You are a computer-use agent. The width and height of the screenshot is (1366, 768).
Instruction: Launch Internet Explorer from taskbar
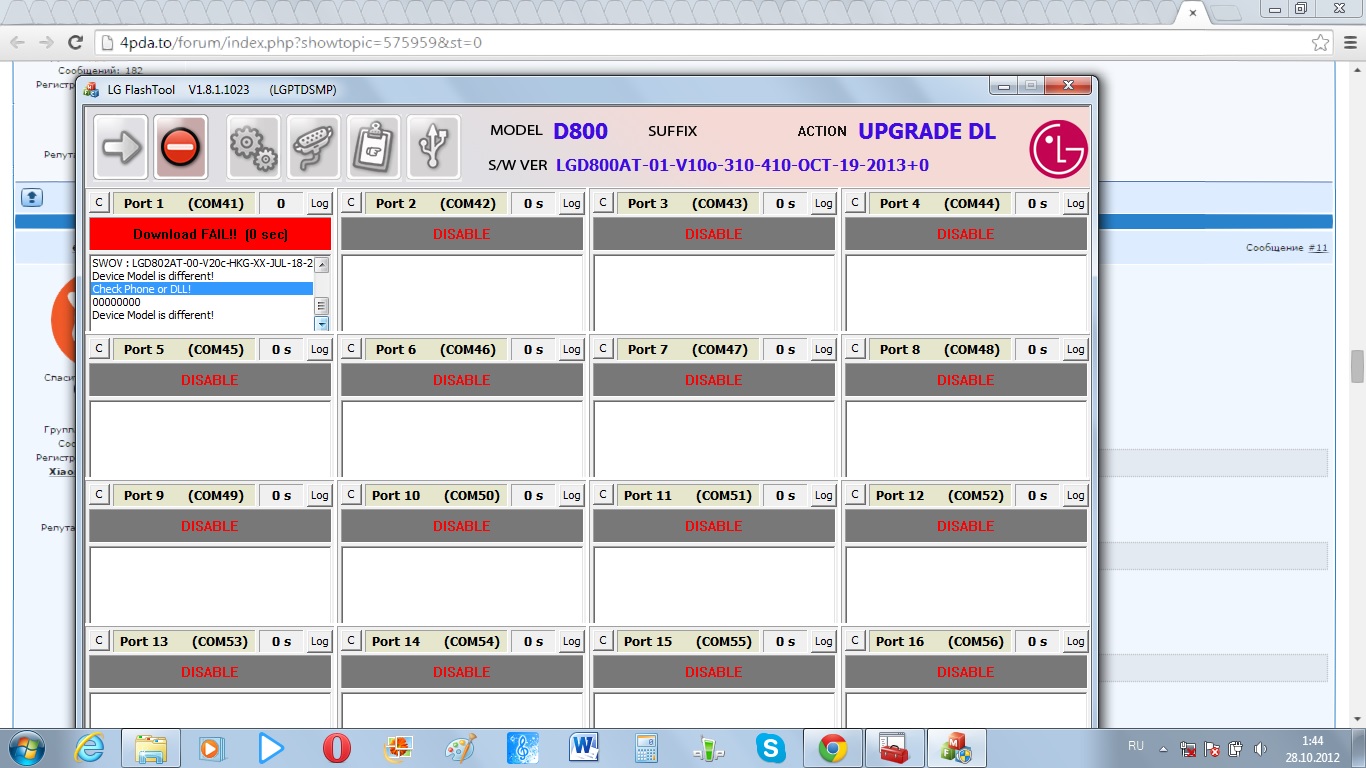[90, 748]
